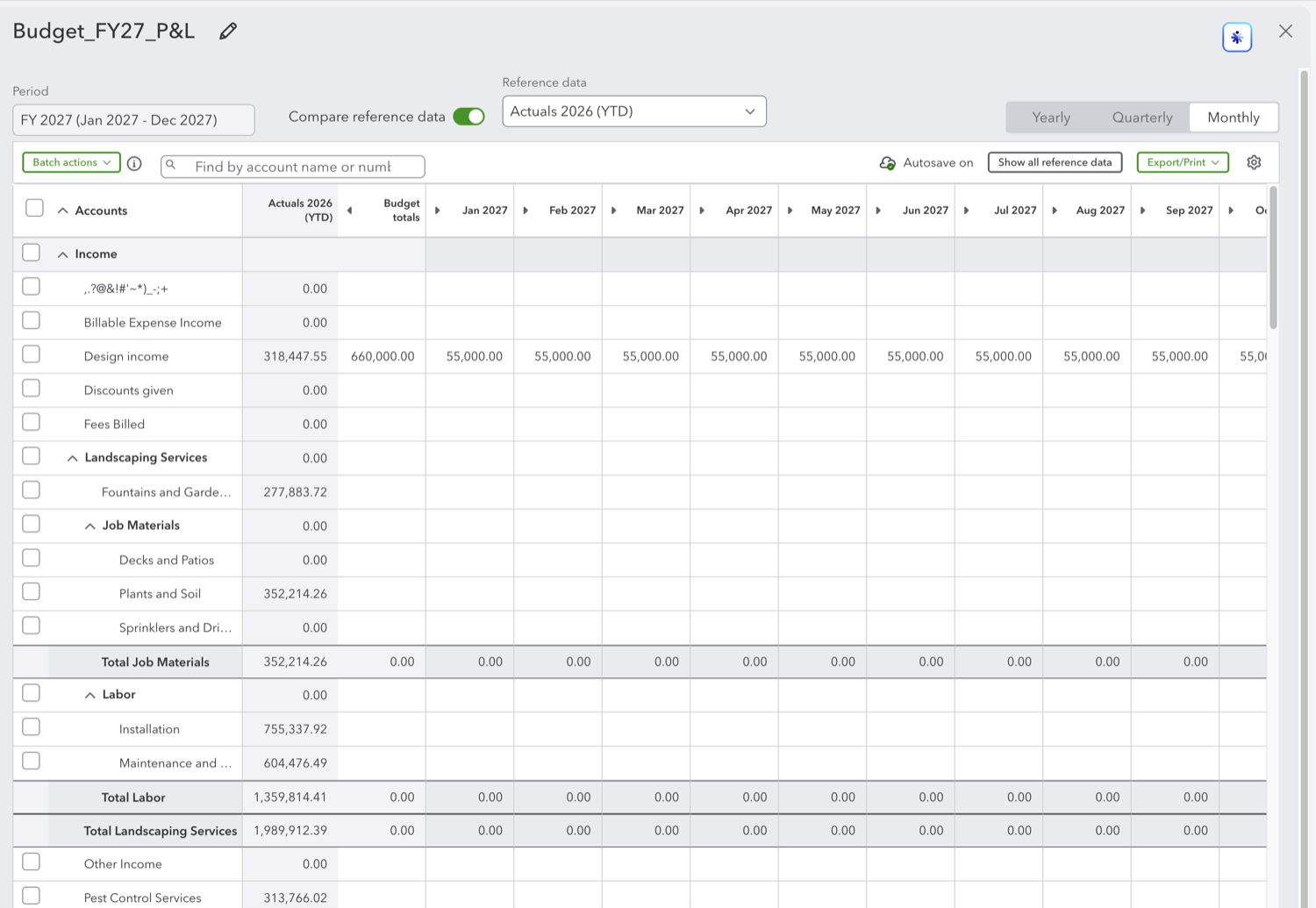Click the batch actions info icon
1316x908 pixels.
(x=134, y=163)
